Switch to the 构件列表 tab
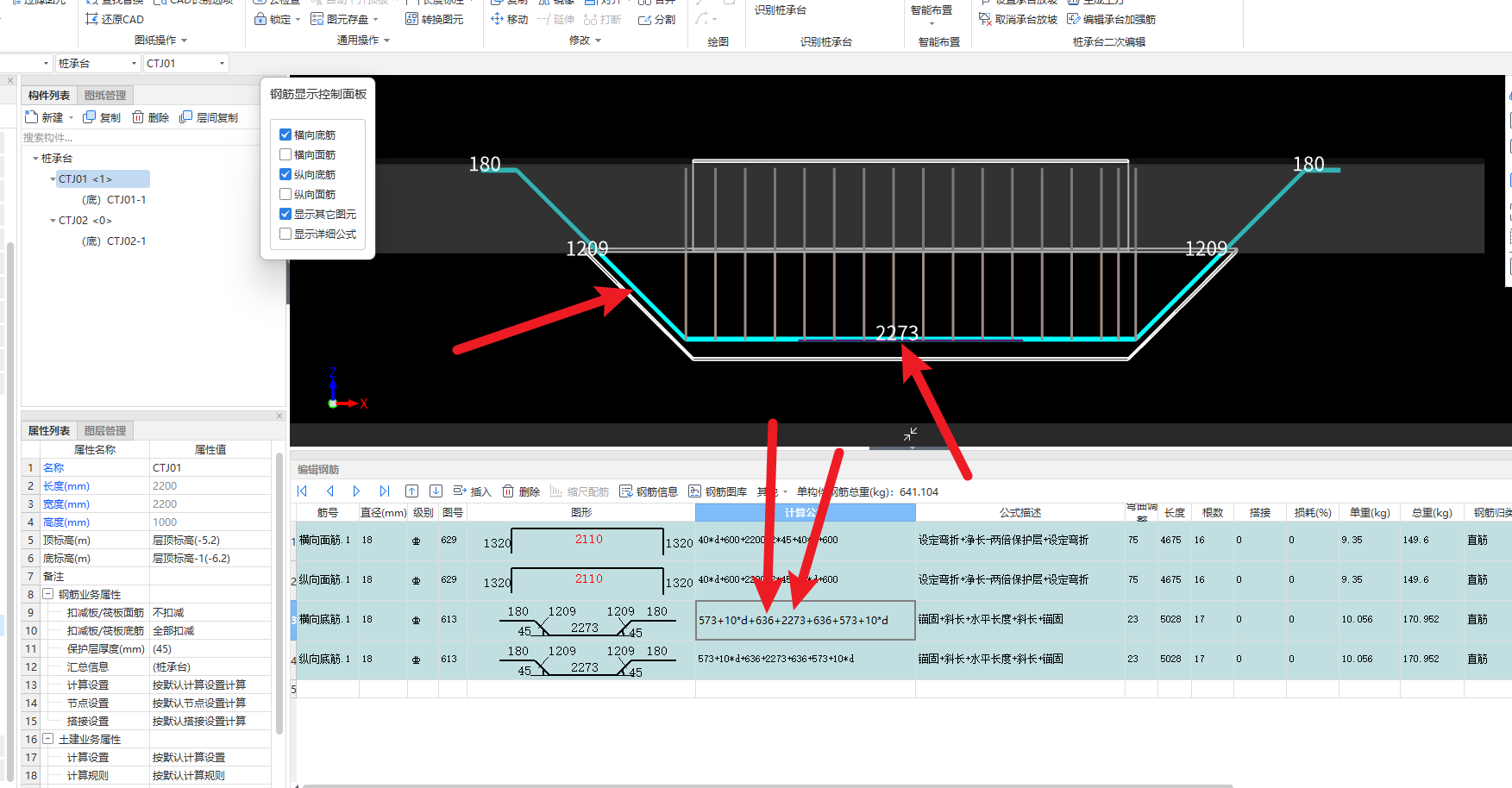1512x788 pixels. click(49, 96)
